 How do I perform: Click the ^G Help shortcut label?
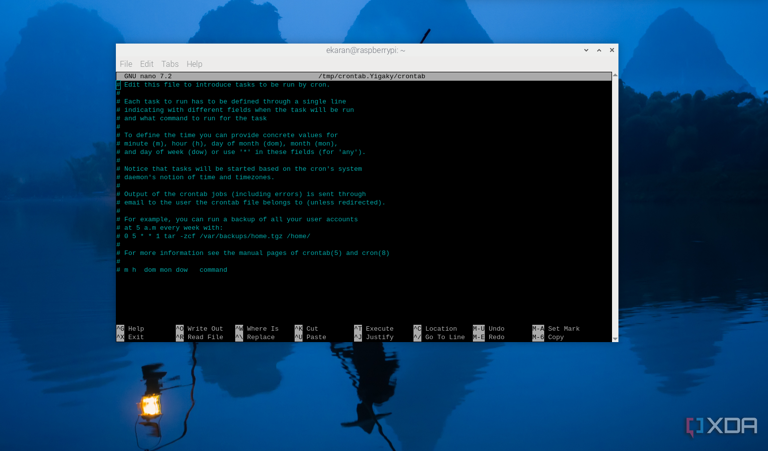130,329
